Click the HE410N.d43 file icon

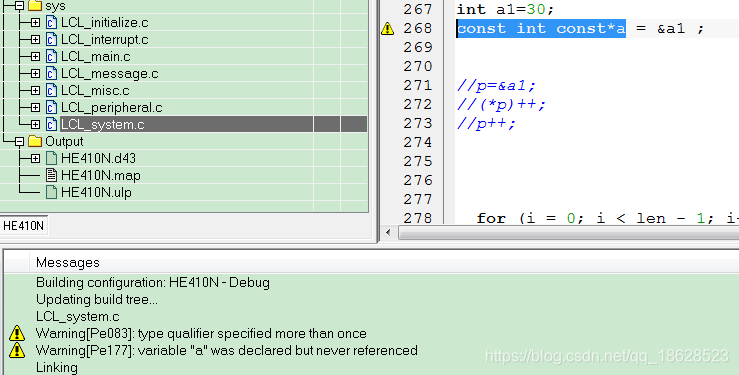tap(51, 158)
